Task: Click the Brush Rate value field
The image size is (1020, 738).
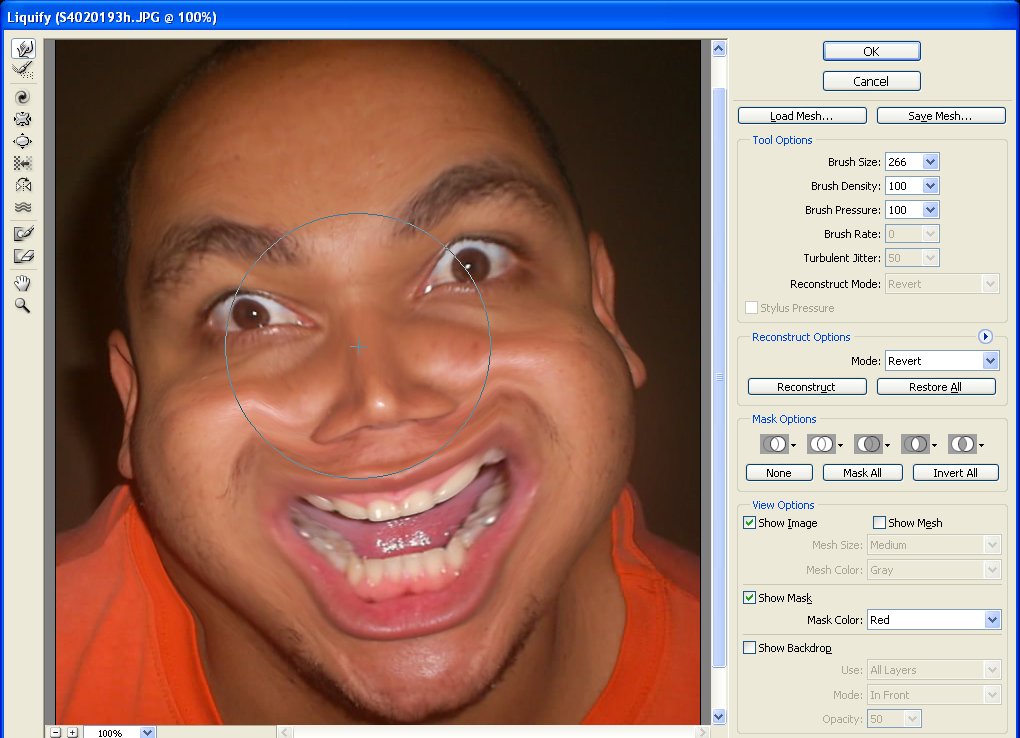Action: tap(904, 234)
